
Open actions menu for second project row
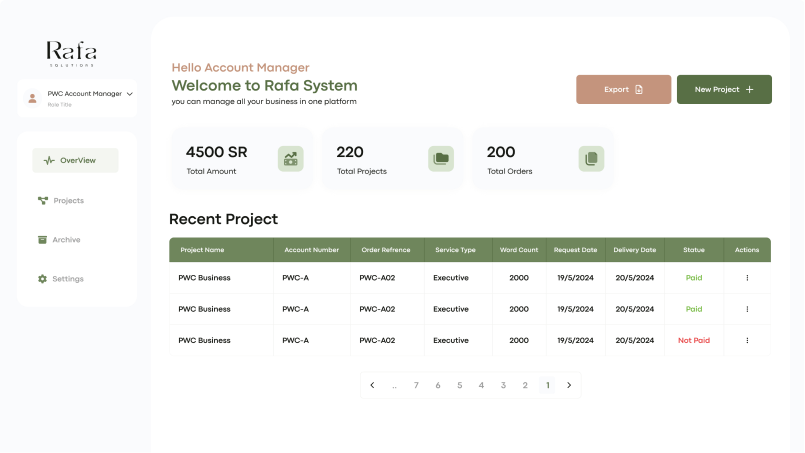(747, 309)
